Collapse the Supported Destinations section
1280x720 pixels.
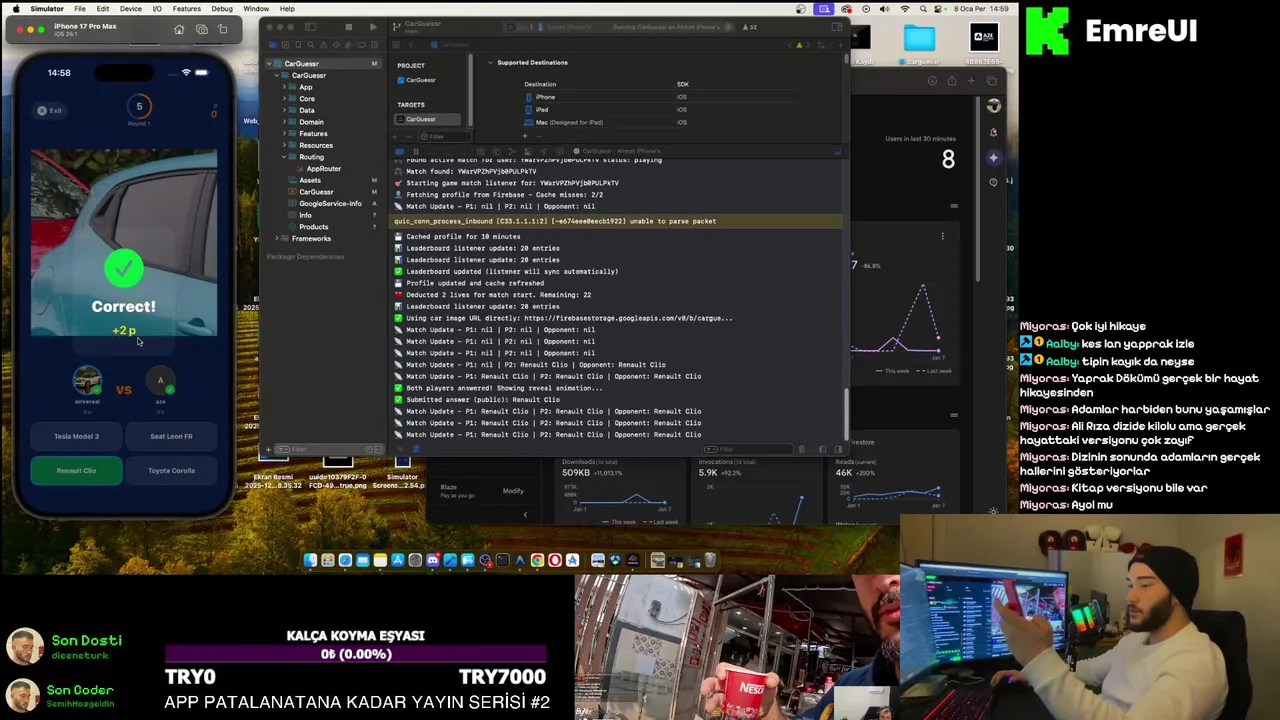pos(490,63)
